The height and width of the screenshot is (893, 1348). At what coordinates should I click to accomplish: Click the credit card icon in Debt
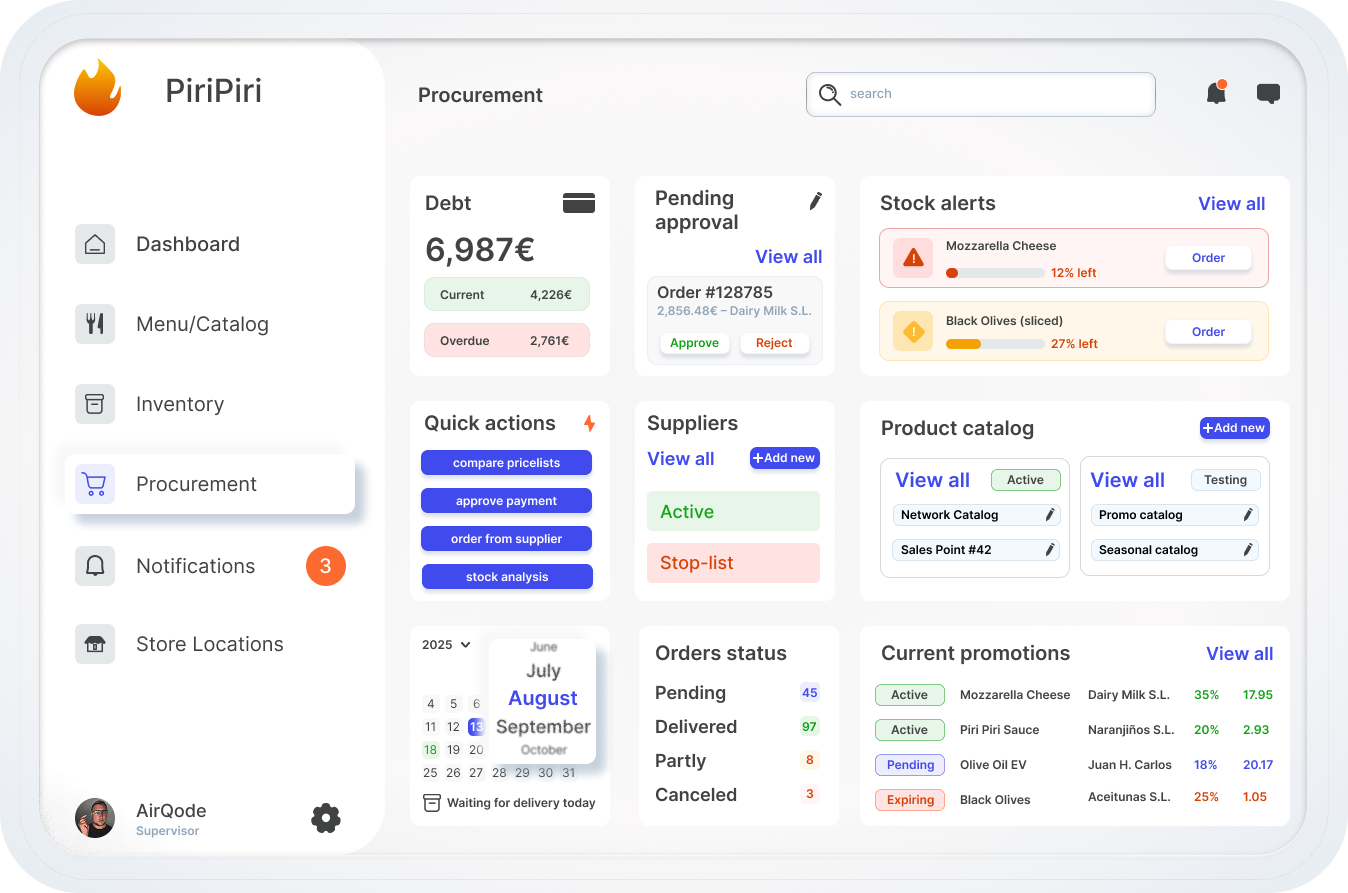(579, 203)
